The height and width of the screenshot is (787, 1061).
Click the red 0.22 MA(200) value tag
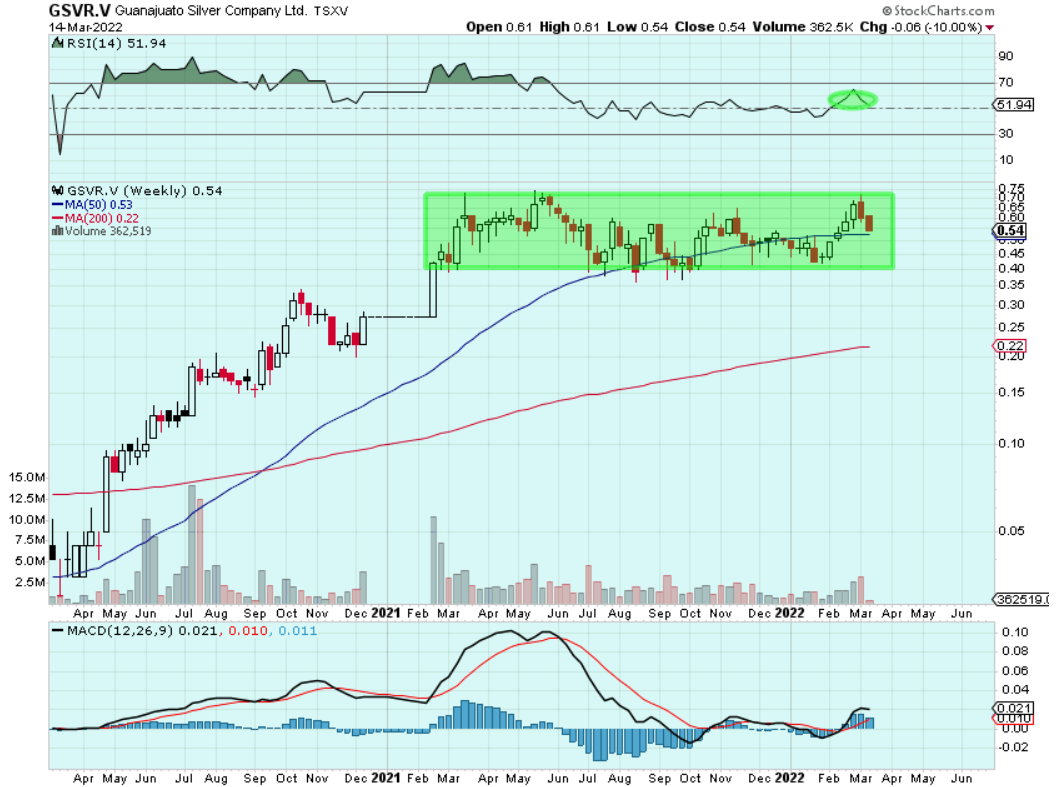click(x=1010, y=346)
